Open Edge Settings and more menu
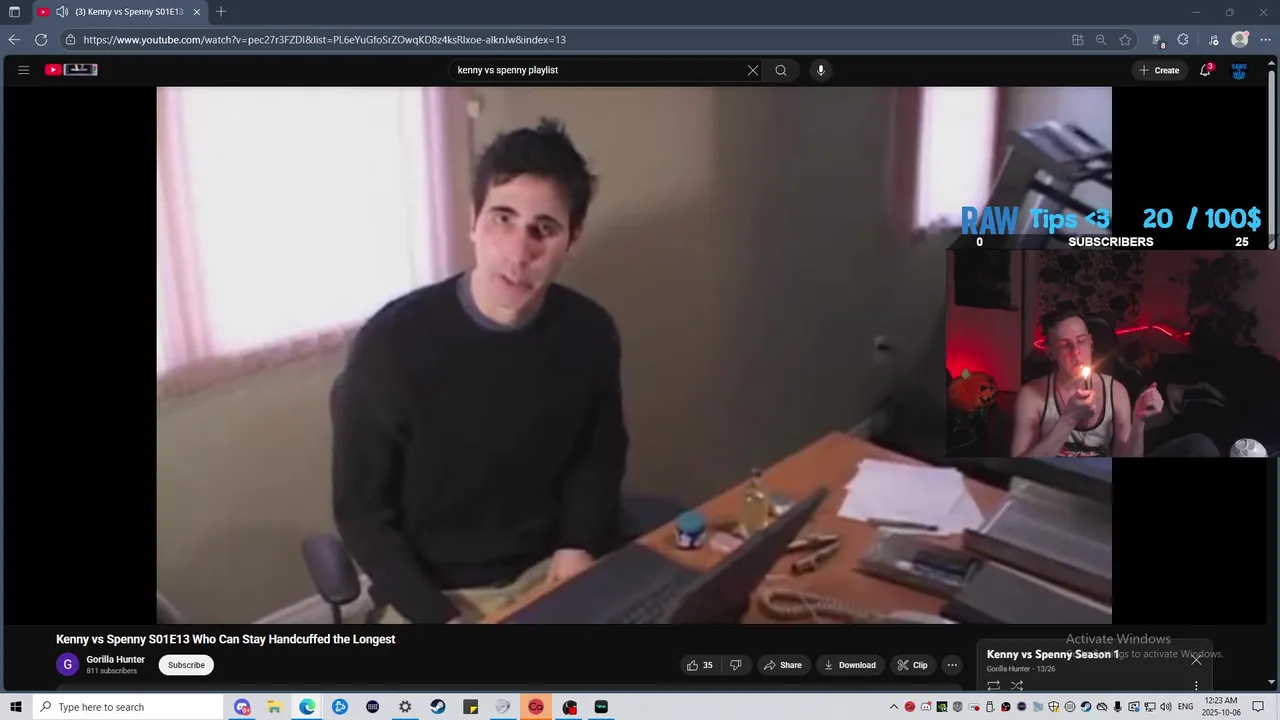Screen dimensions: 1280x720 [1265, 40]
